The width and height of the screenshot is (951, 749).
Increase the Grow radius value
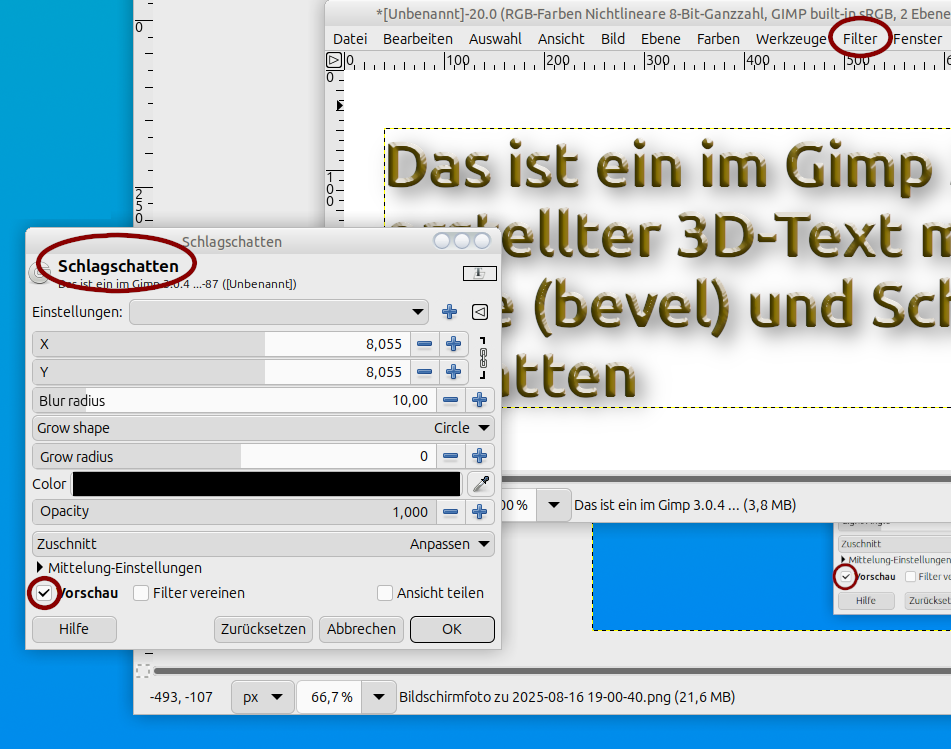pyautogui.click(x=480, y=455)
